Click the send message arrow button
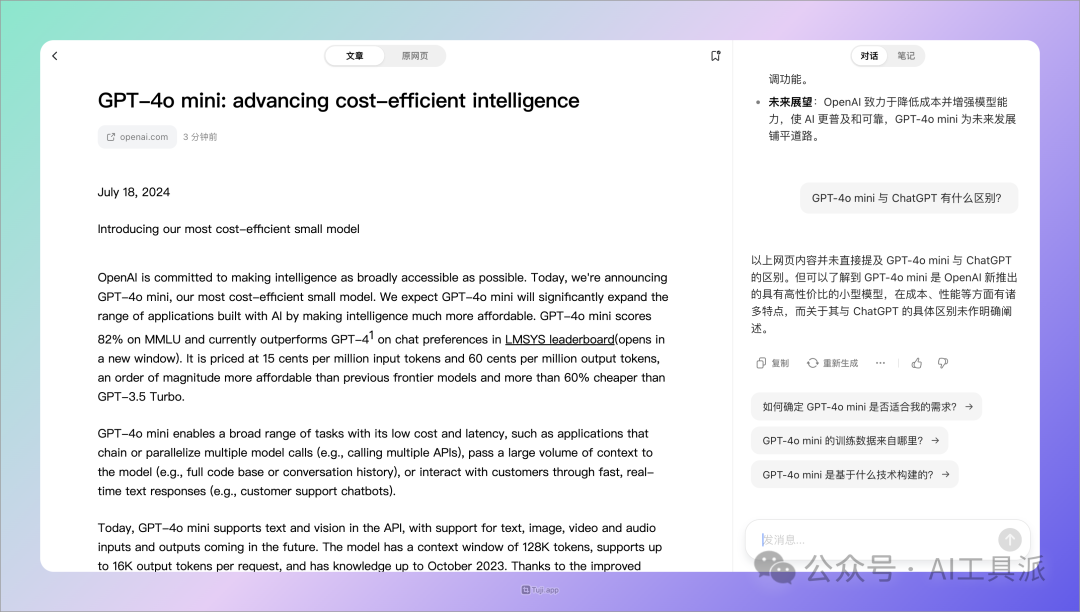This screenshot has width=1080, height=612. [1010, 540]
